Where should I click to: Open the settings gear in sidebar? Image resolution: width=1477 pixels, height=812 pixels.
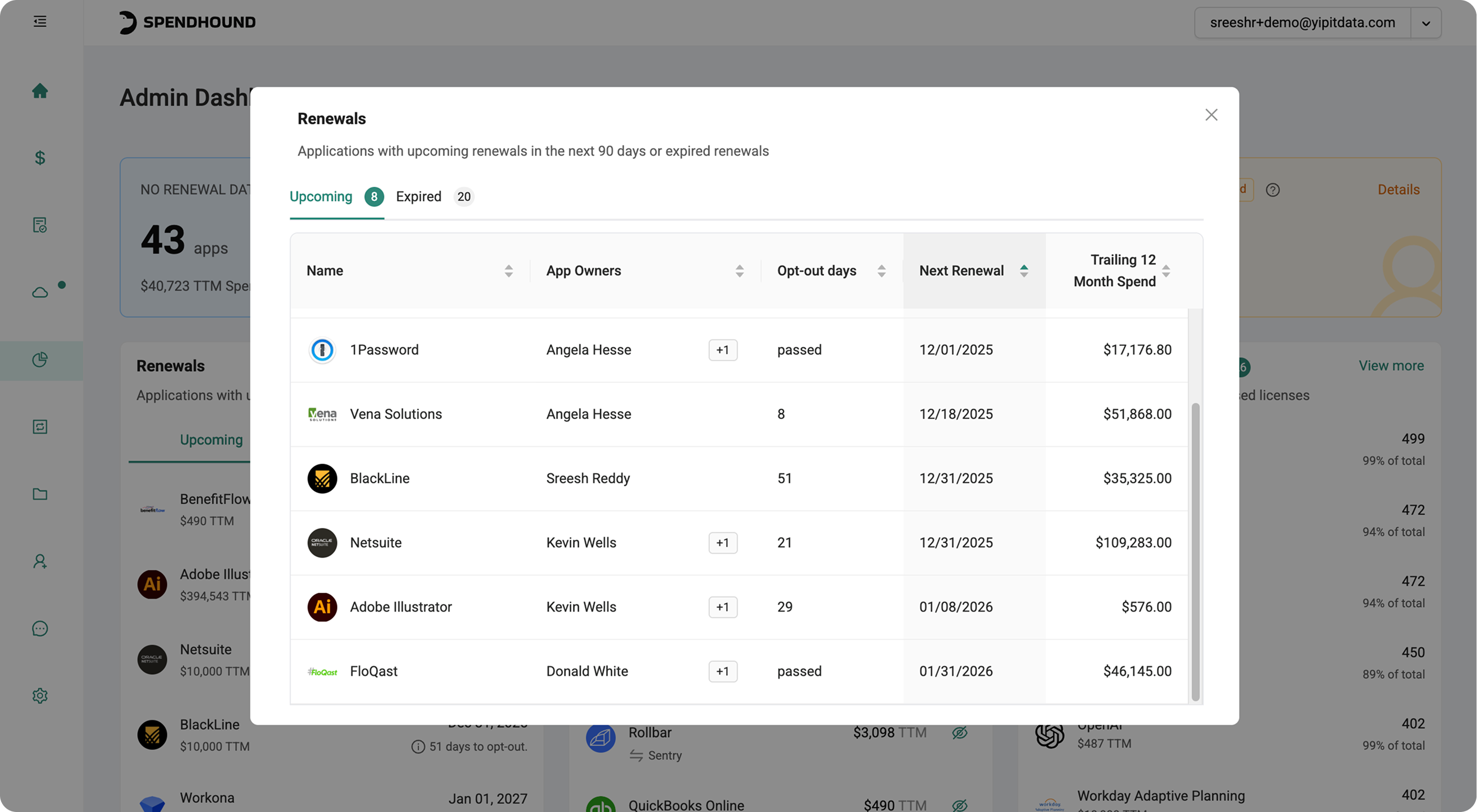pyautogui.click(x=40, y=696)
